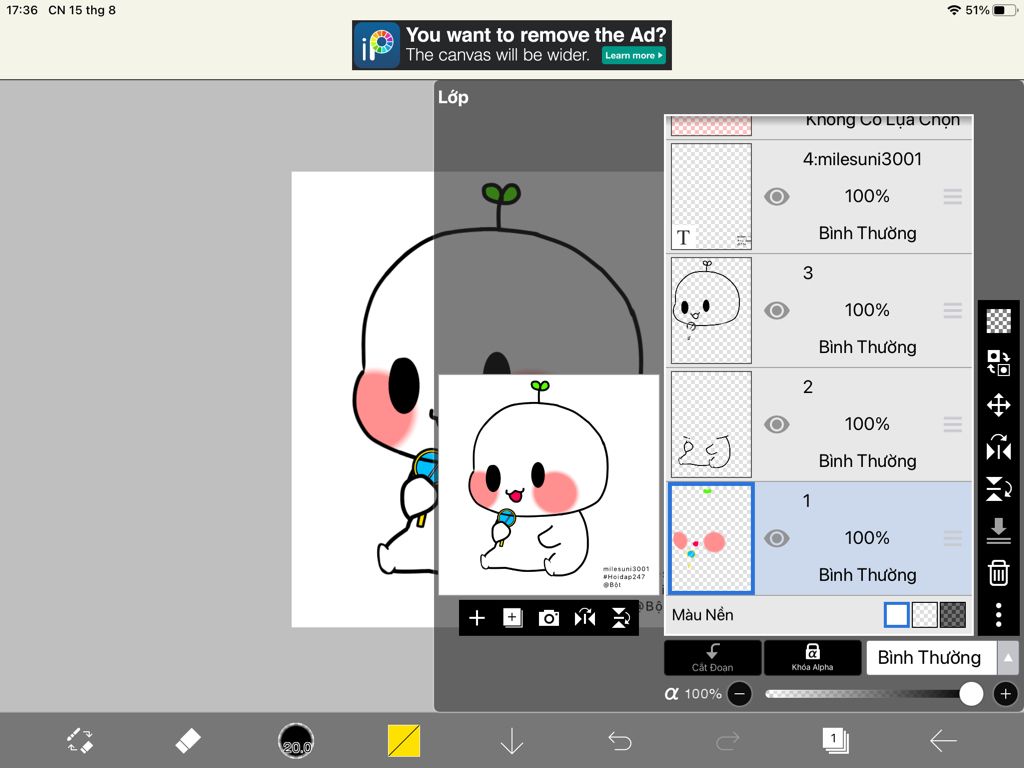
Task: Tap the checkerboard transparency icon
Action: 999,321
